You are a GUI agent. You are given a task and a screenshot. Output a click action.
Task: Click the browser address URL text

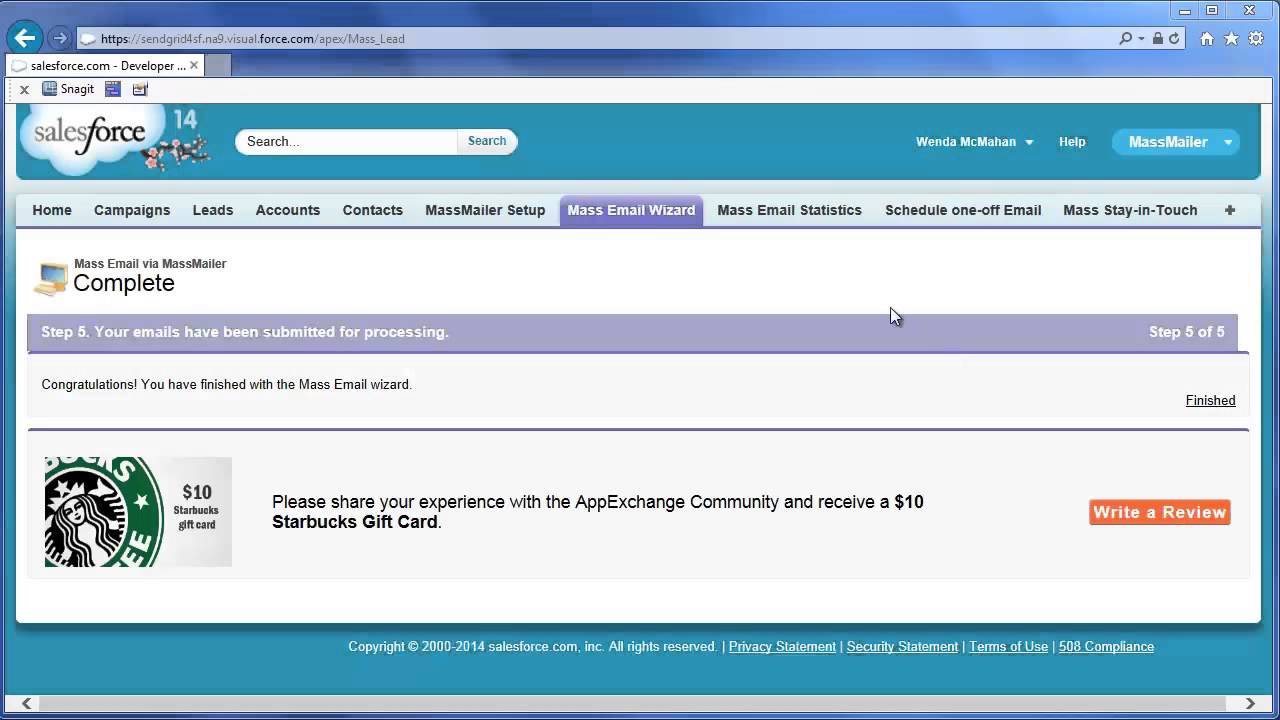point(253,39)
